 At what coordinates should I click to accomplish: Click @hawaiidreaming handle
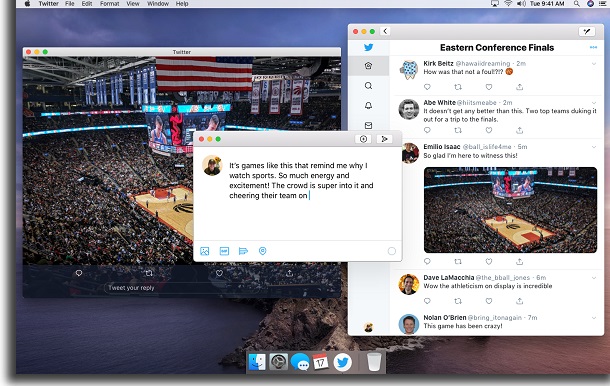483,63
